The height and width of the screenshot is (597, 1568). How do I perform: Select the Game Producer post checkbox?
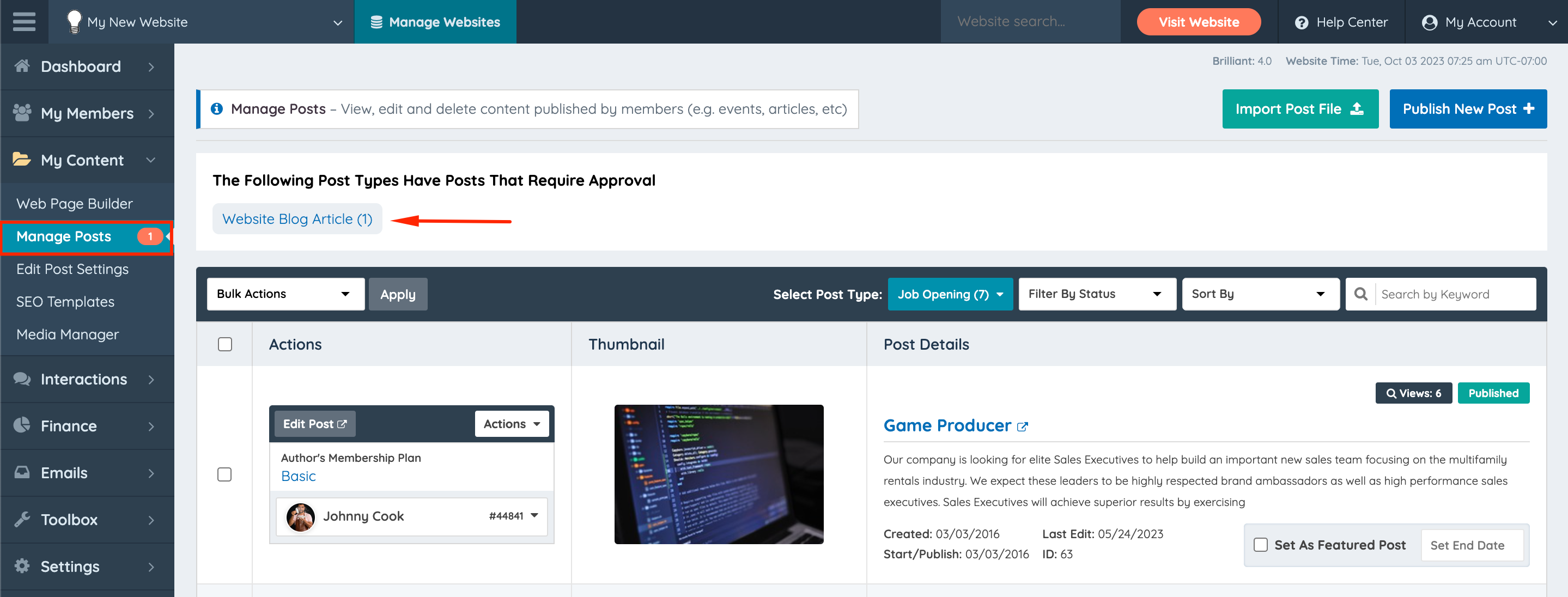point(224,474)
